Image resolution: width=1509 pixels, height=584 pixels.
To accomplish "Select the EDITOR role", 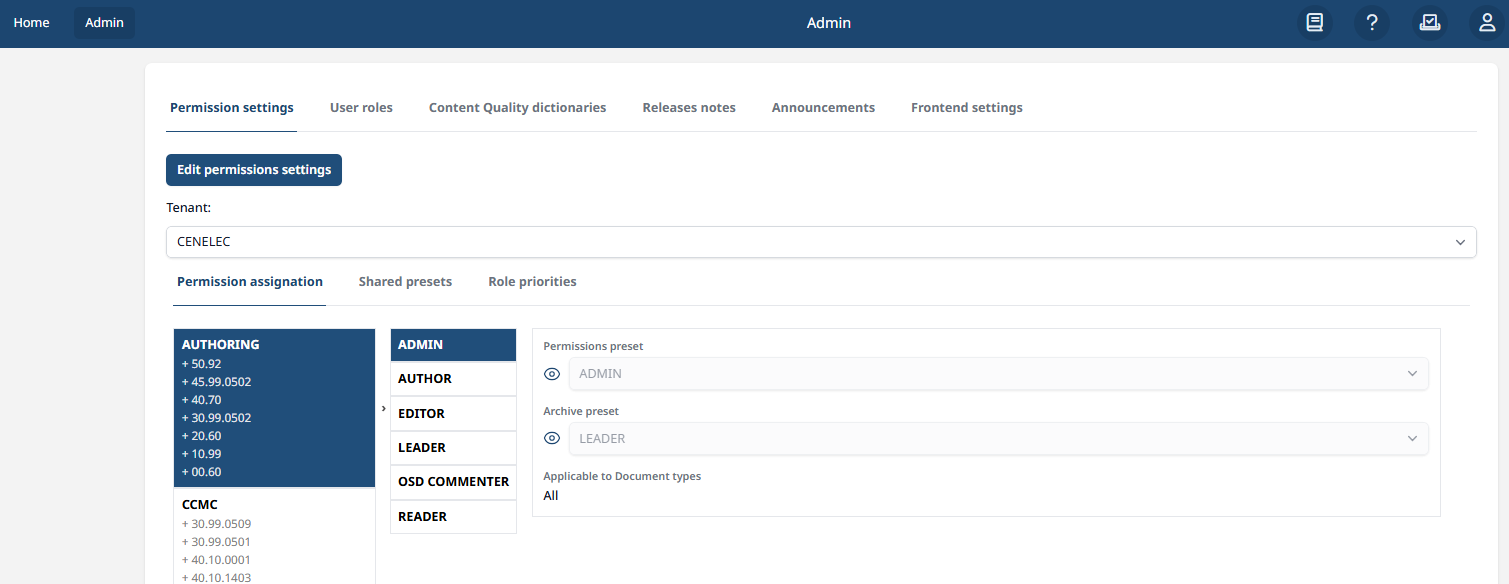I will click(453, 414).
